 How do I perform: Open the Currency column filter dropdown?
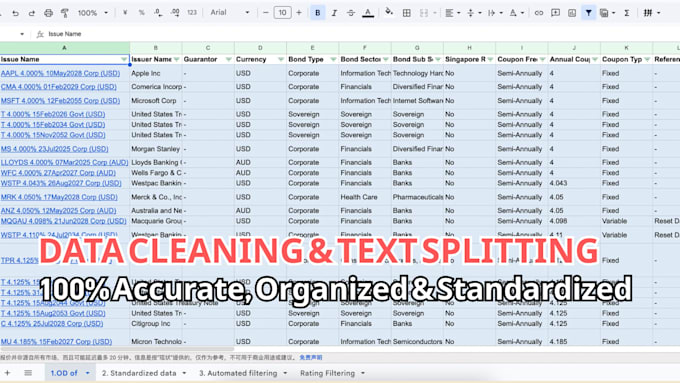pyautogui.click(x=281, y=59)
